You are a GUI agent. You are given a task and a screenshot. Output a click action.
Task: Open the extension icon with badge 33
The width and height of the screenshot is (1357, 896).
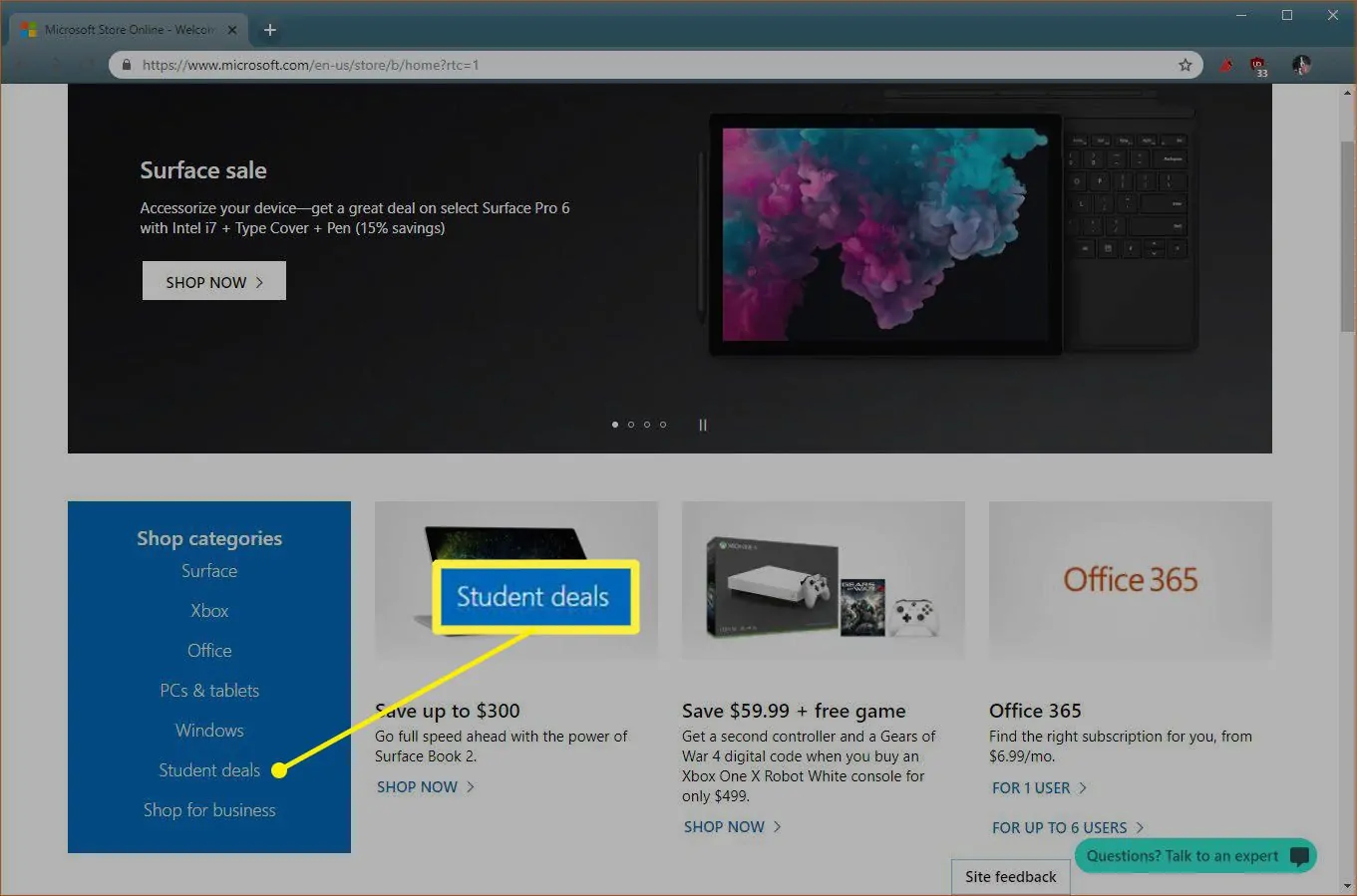(1259, 66)
